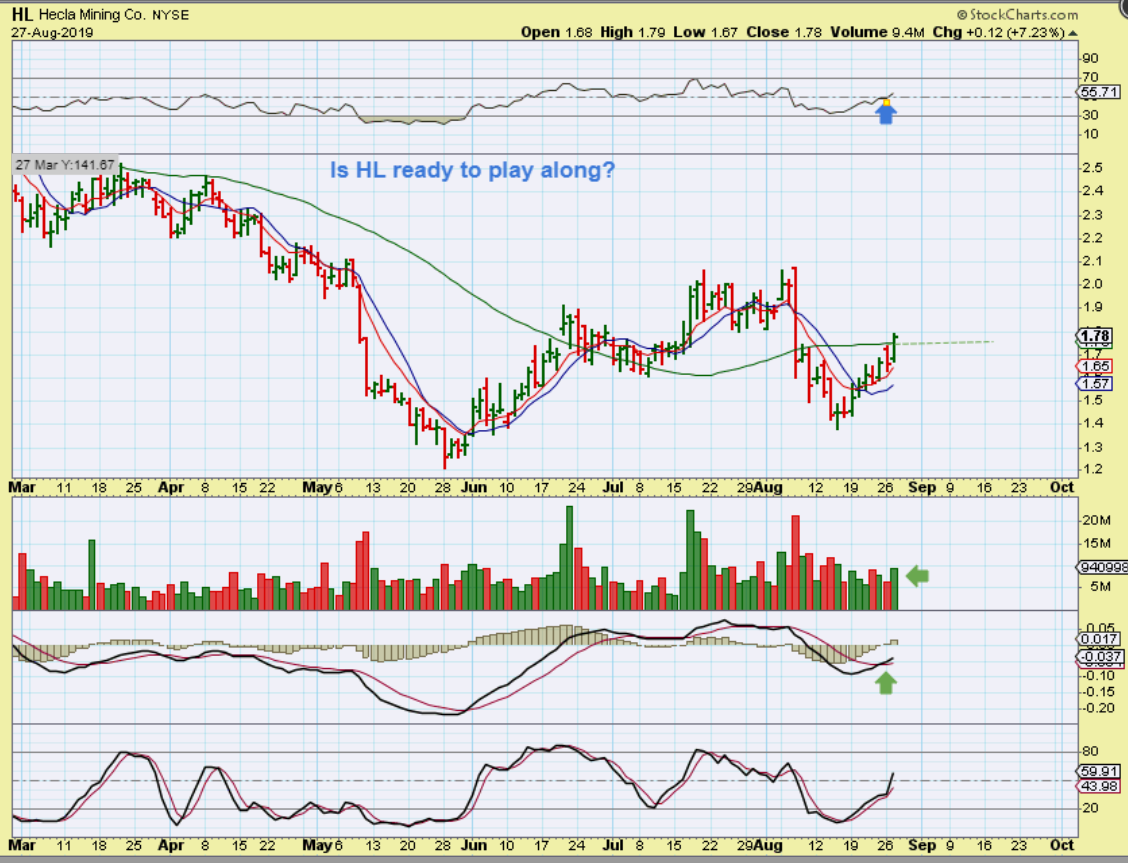Click the 80 level on stochastic axis

1090,752
